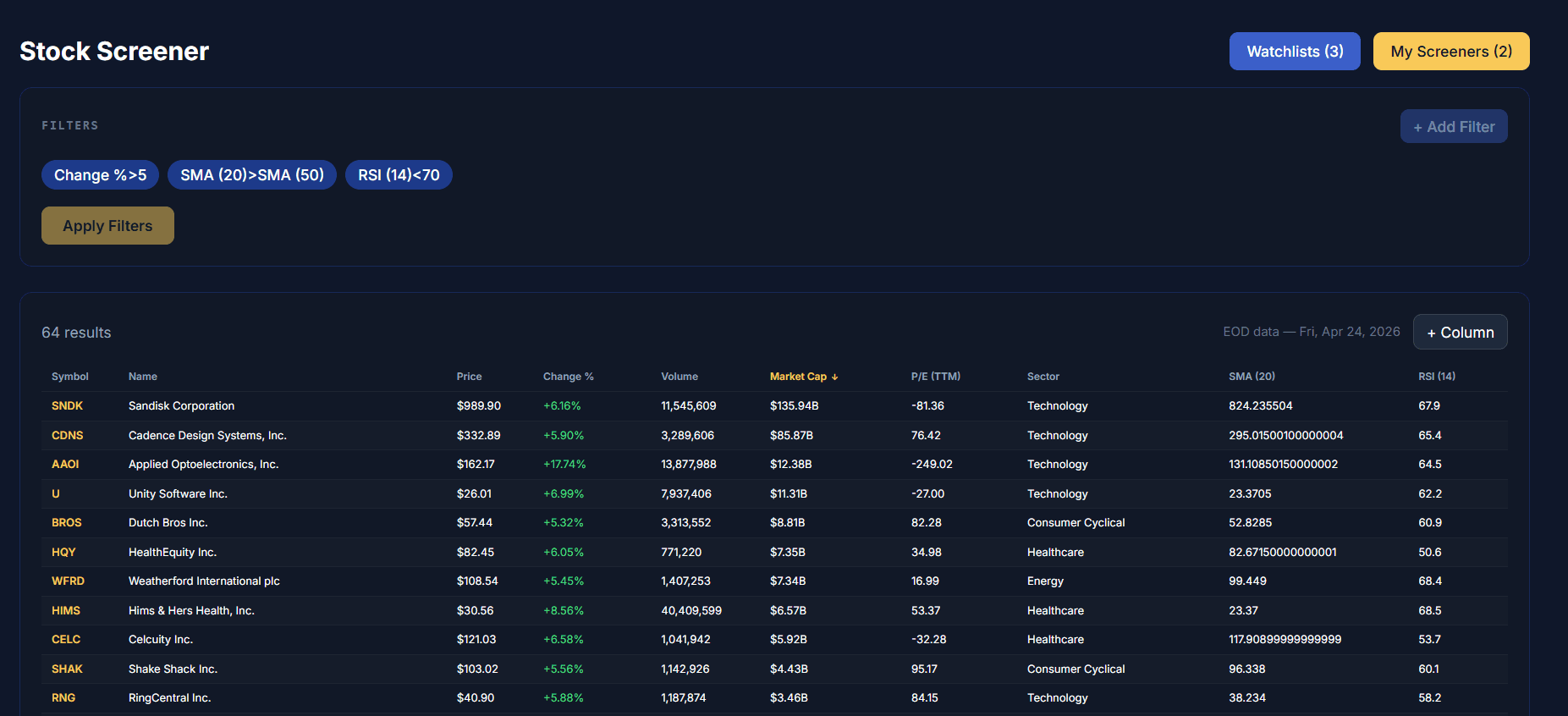
Task: Click Celcuity Inc. name
Action: pos(161,640)
